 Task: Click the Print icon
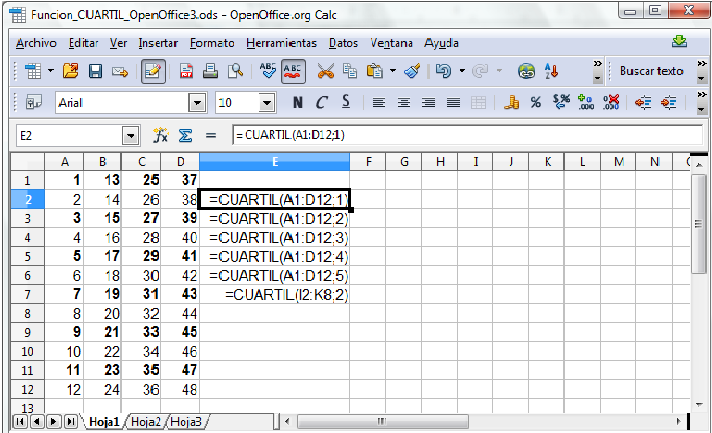[x=211, y=71]
